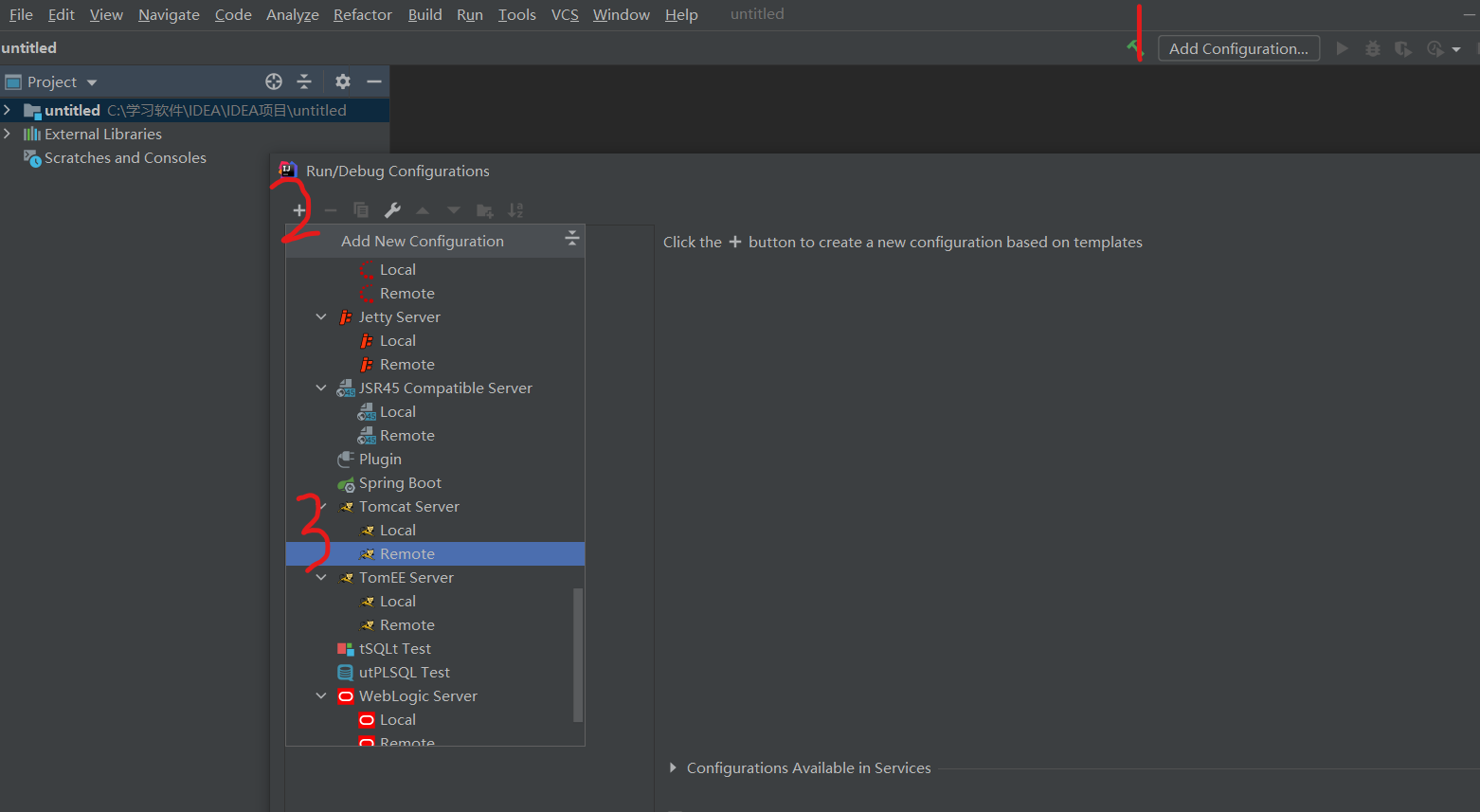1480x812 pixels.
Task: Click the wrench Edit Templates icon
Action: [392, 210]
